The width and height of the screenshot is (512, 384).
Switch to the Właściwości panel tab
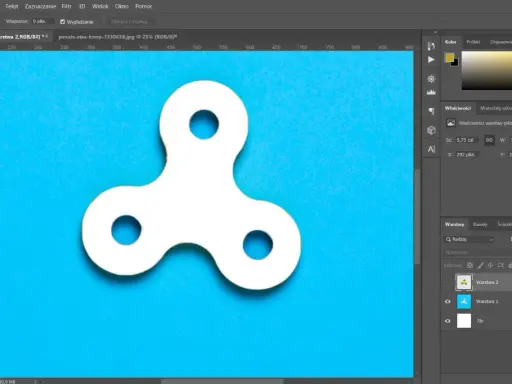pos(458,108)
